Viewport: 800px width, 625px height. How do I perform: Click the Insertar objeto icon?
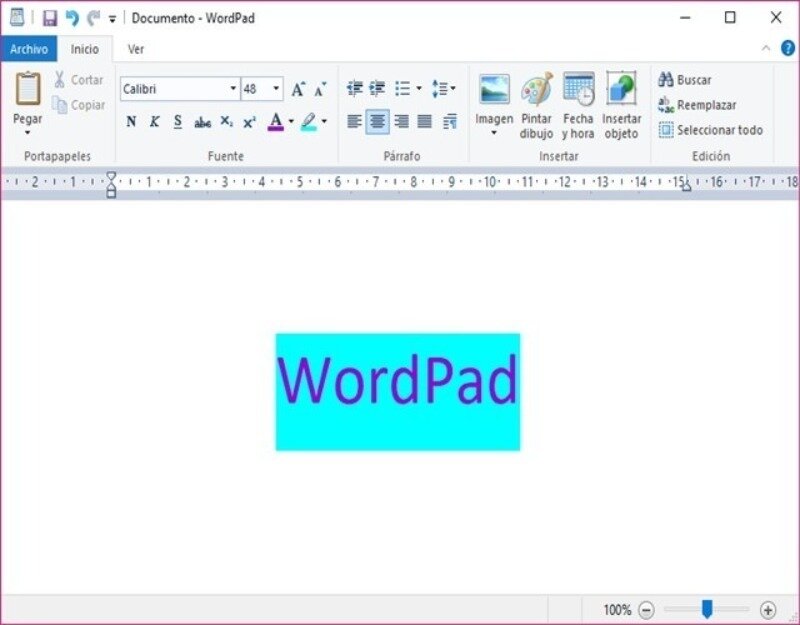click(621, 89)
